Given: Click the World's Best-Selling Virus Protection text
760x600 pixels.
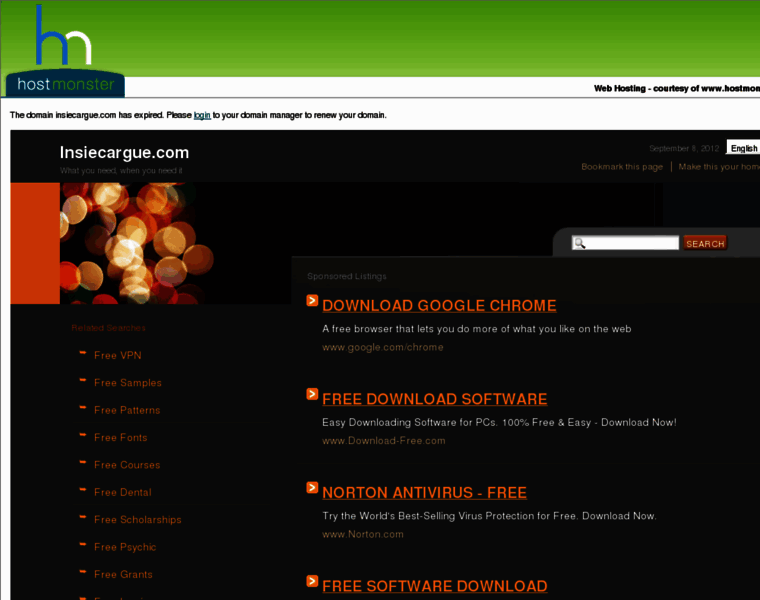Looking at the screenshot, I should point(489,516).
